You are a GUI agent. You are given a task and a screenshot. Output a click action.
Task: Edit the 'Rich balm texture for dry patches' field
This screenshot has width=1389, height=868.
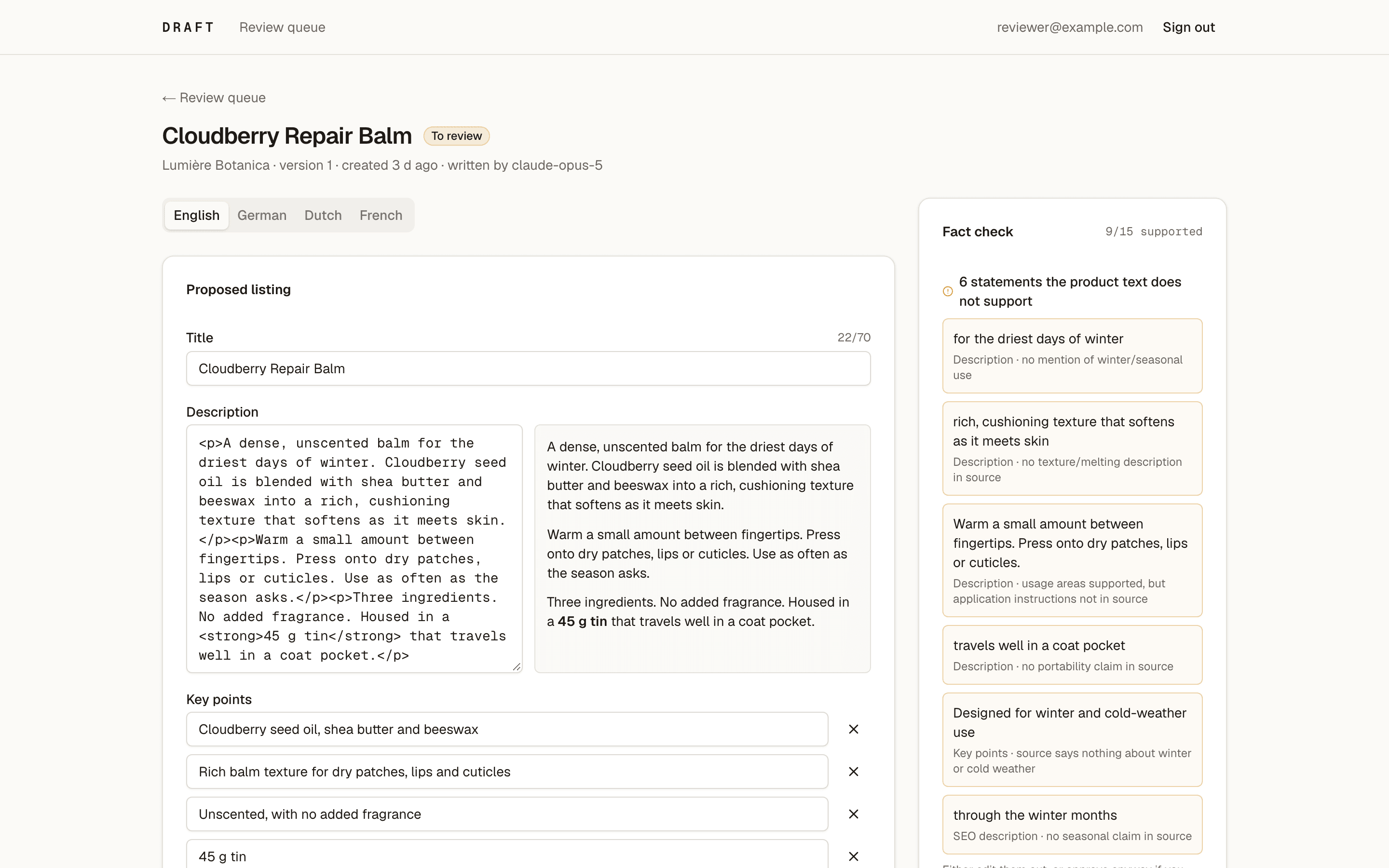coord(507,772)
